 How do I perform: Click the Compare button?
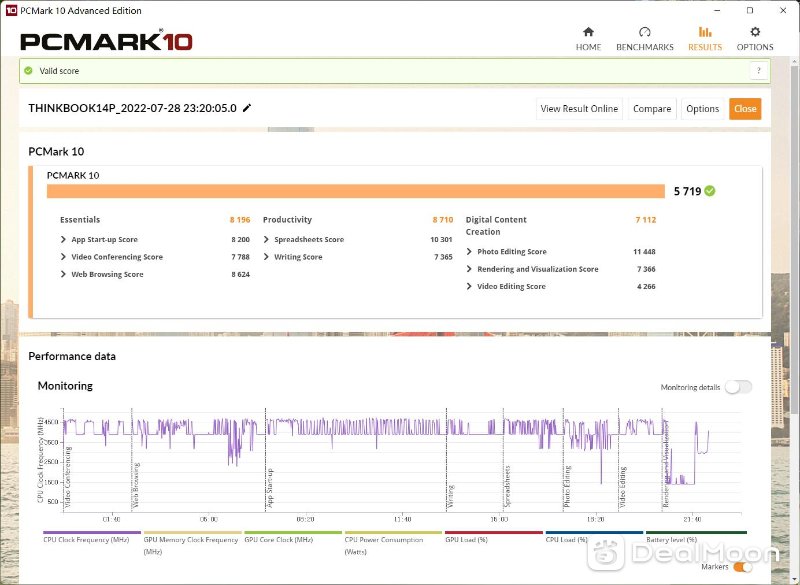[652, 109]
